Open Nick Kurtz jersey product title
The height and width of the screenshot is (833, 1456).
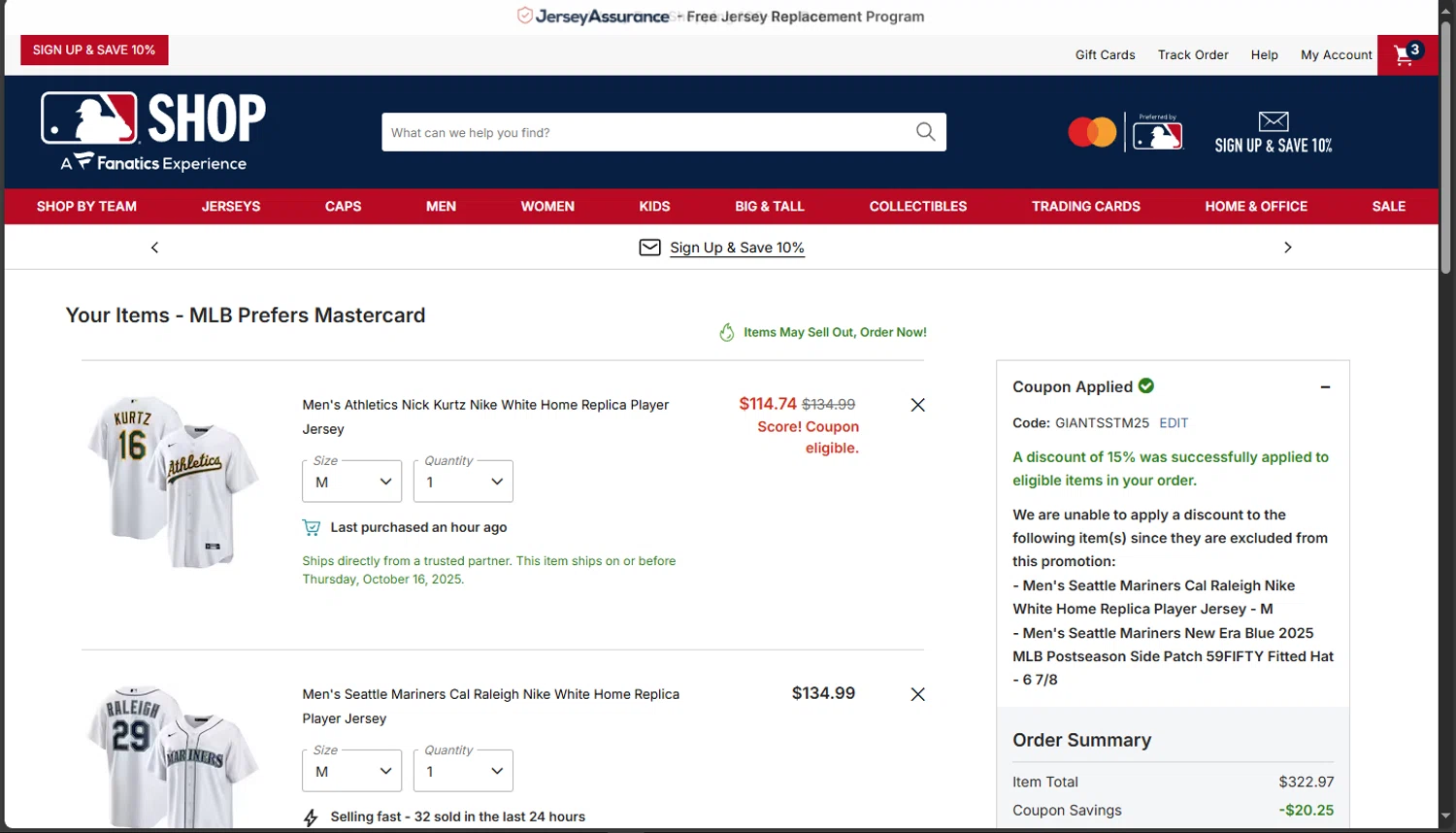click(x=485, y=416)
